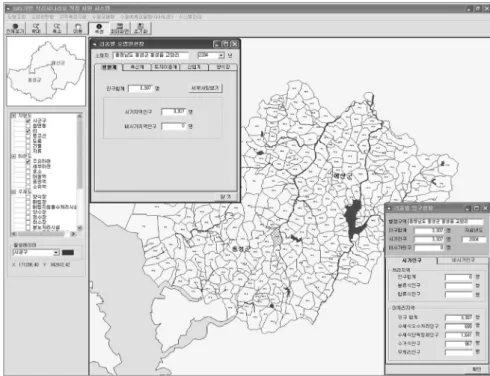Click 닫기 in the pollution-source dialog
The image size is (490, 376).
pos(226,197)
